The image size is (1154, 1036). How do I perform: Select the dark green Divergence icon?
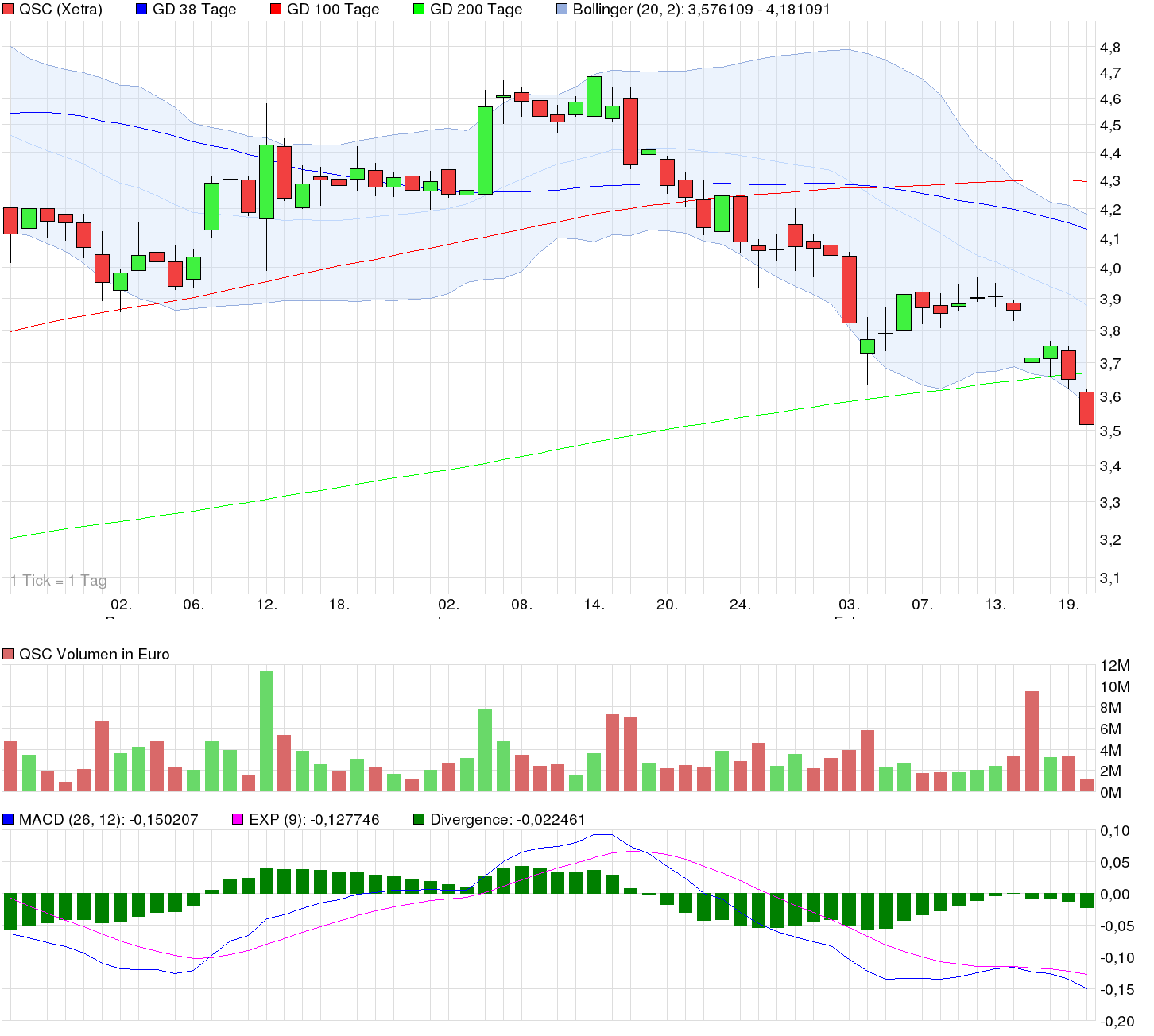coord(417,818)
